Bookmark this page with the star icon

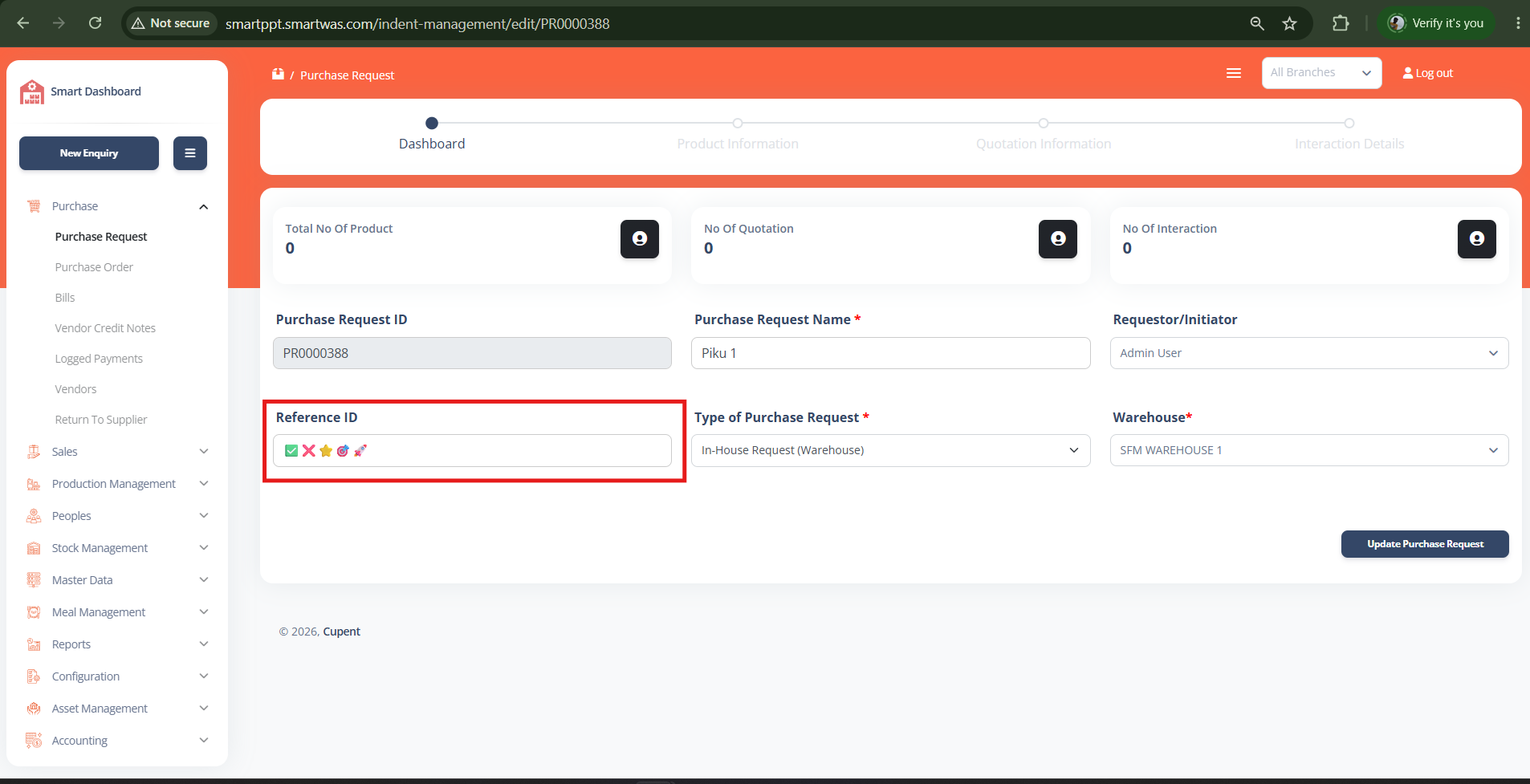coord(1289,23)
